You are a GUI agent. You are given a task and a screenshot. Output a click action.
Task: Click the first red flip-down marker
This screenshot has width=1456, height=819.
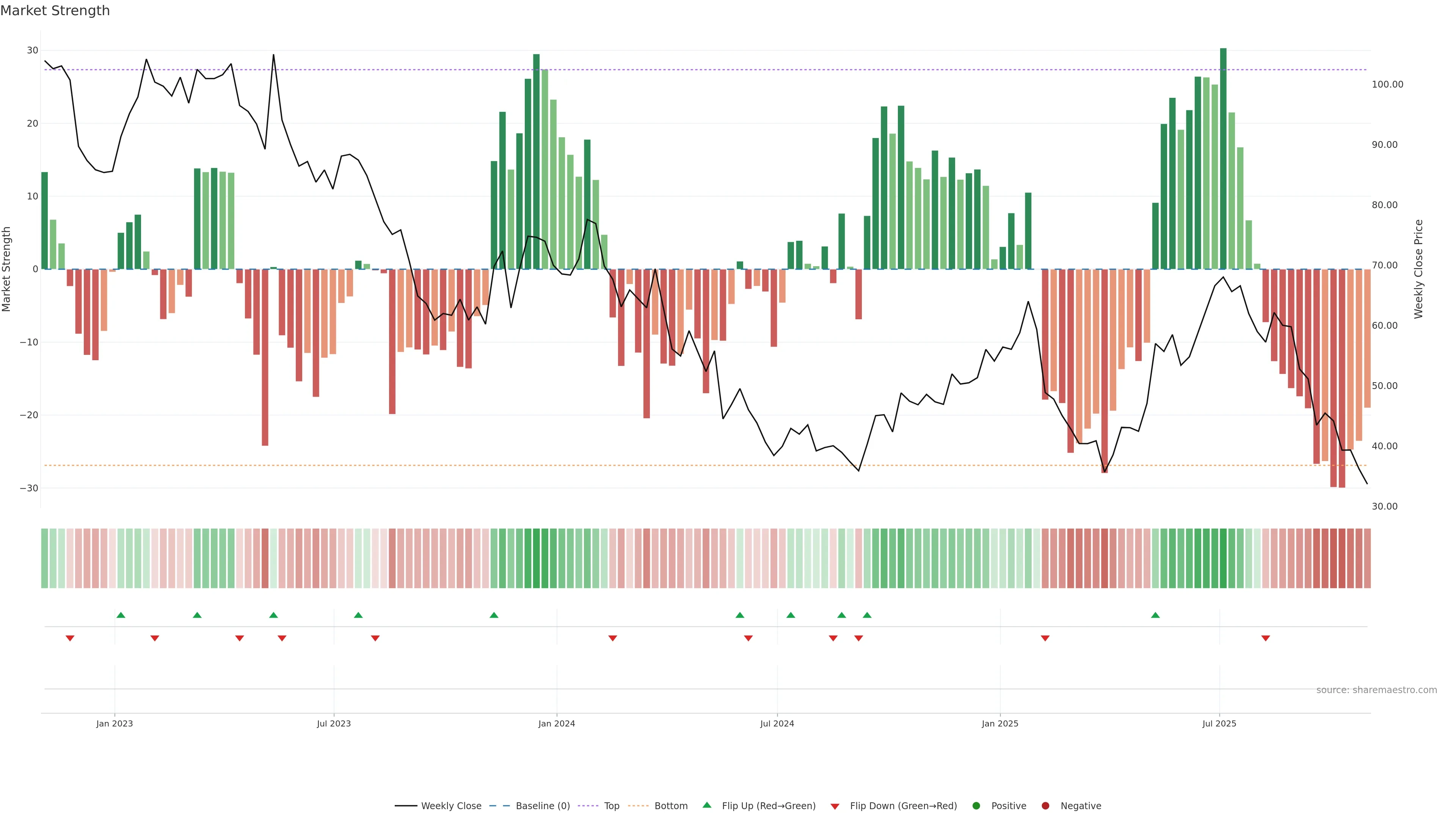click(x=70, y=638)
